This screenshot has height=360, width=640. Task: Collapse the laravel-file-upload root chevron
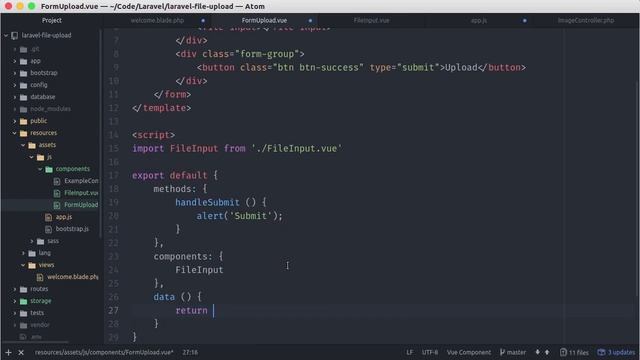tap(6, 36)
